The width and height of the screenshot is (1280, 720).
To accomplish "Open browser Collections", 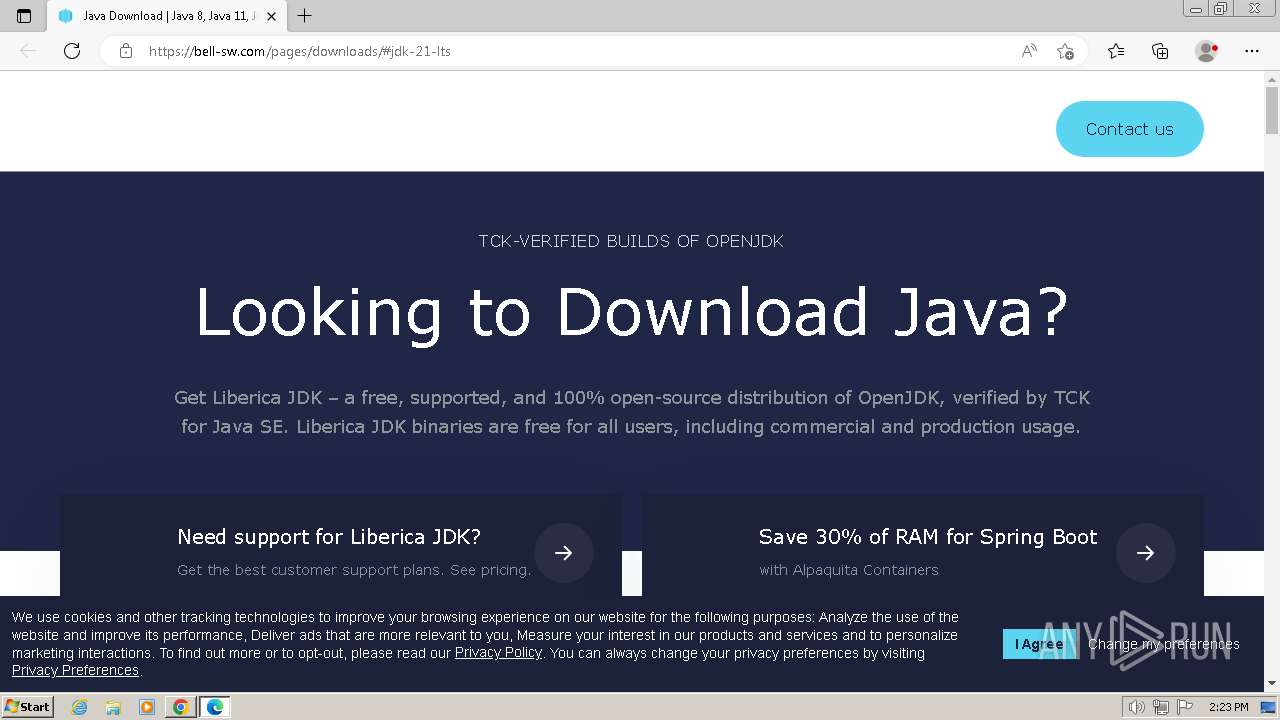I will [1160, 51].
